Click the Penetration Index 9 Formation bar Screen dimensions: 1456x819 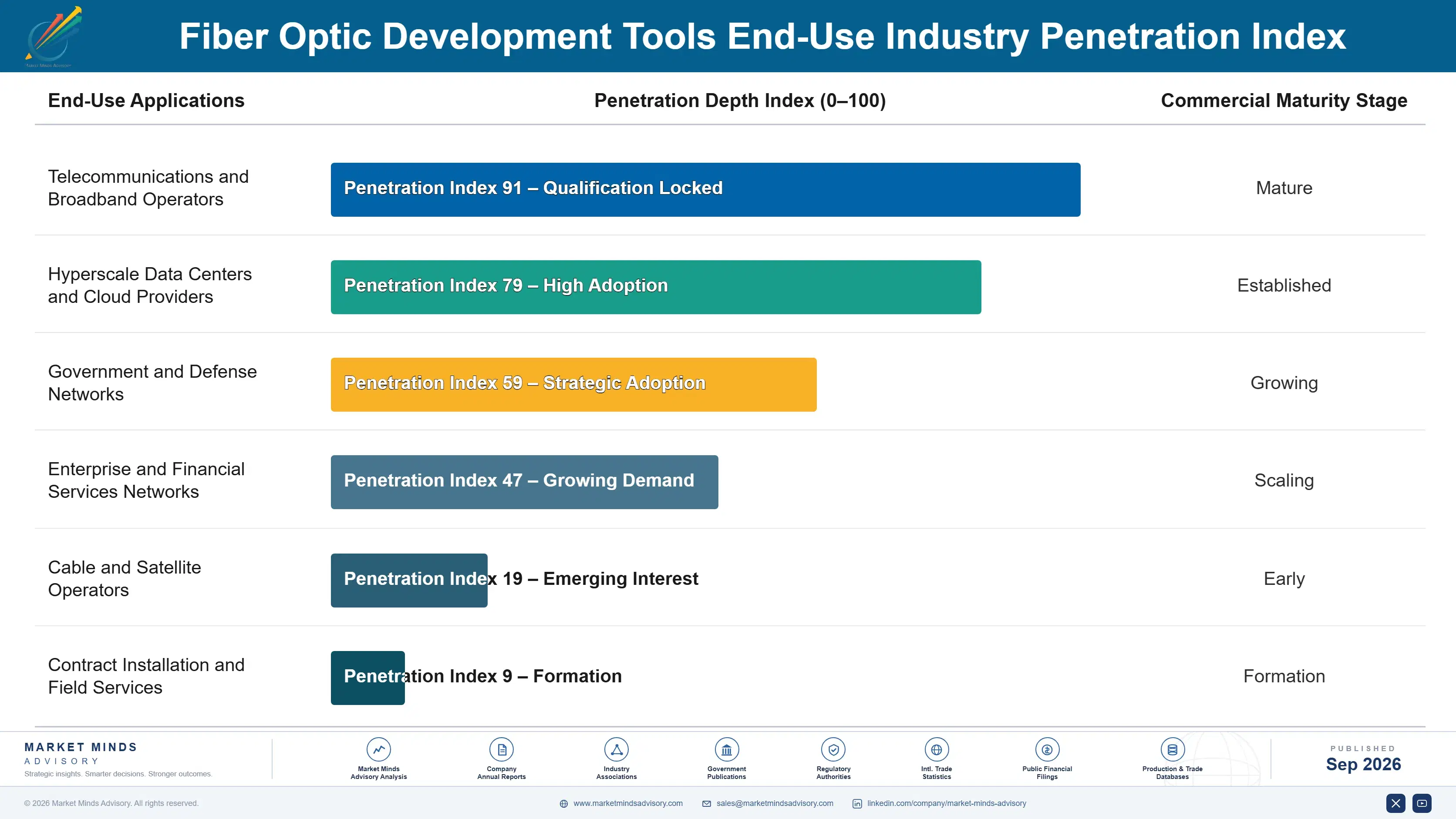pyautogui.click(x=368, y=678)
